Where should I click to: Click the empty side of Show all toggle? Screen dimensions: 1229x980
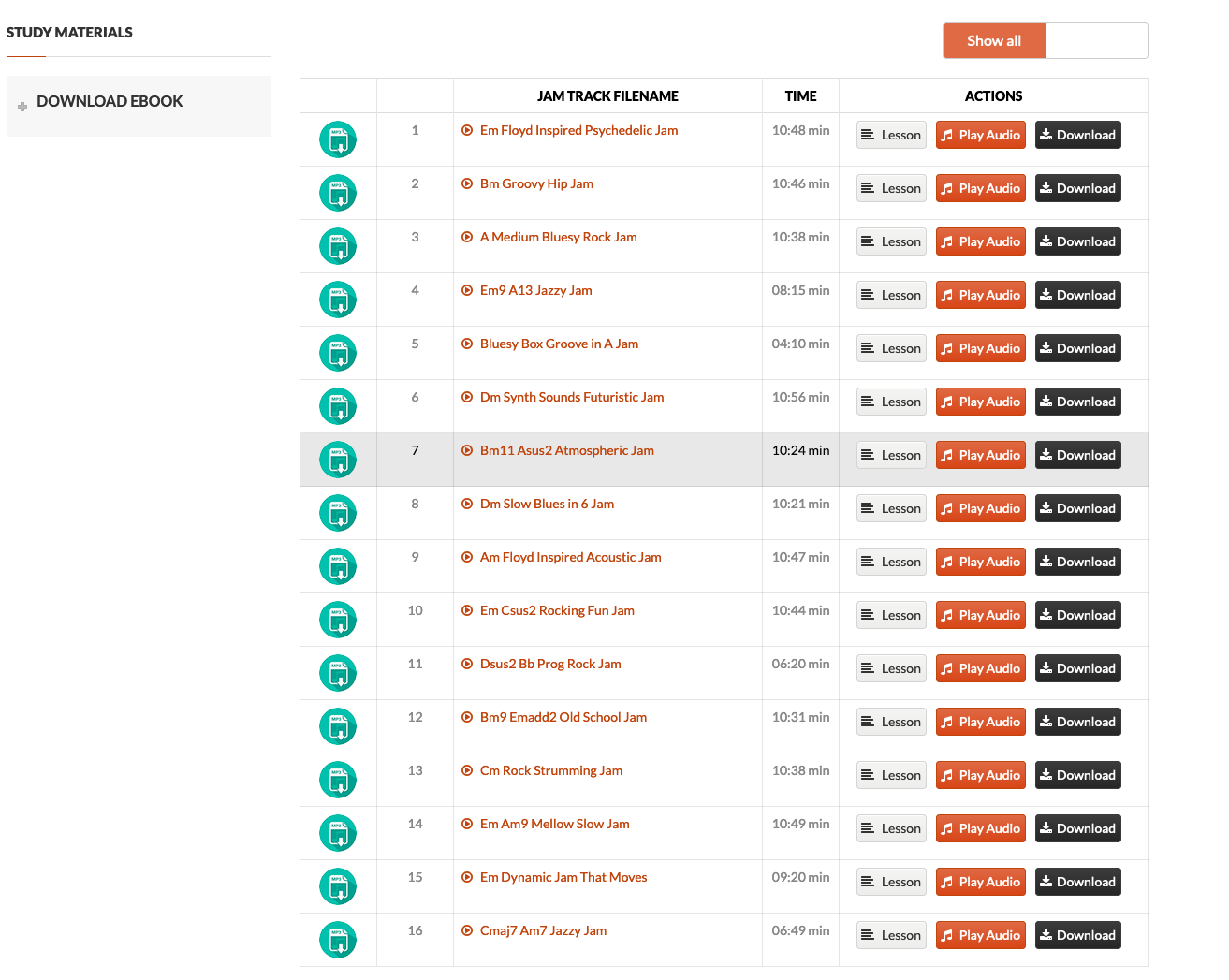pos(1095,41)
